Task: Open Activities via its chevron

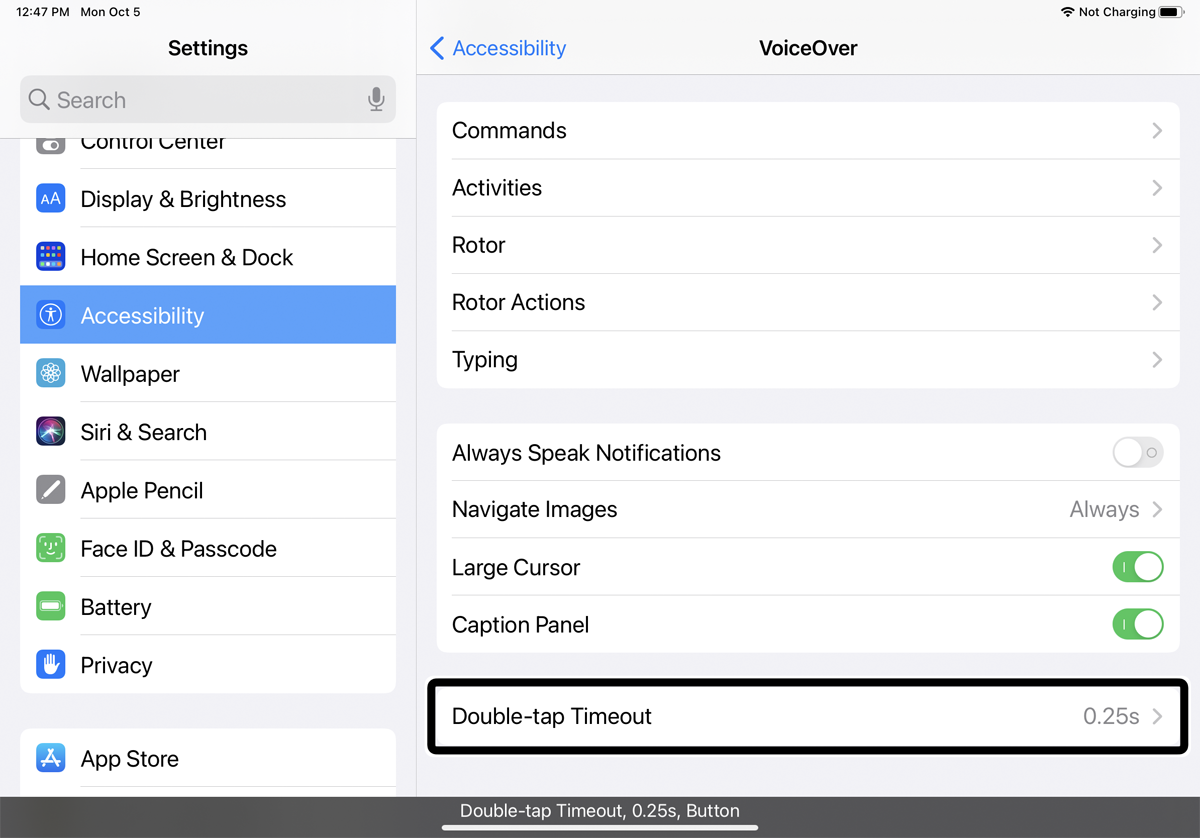Action: click(1157, 188)
